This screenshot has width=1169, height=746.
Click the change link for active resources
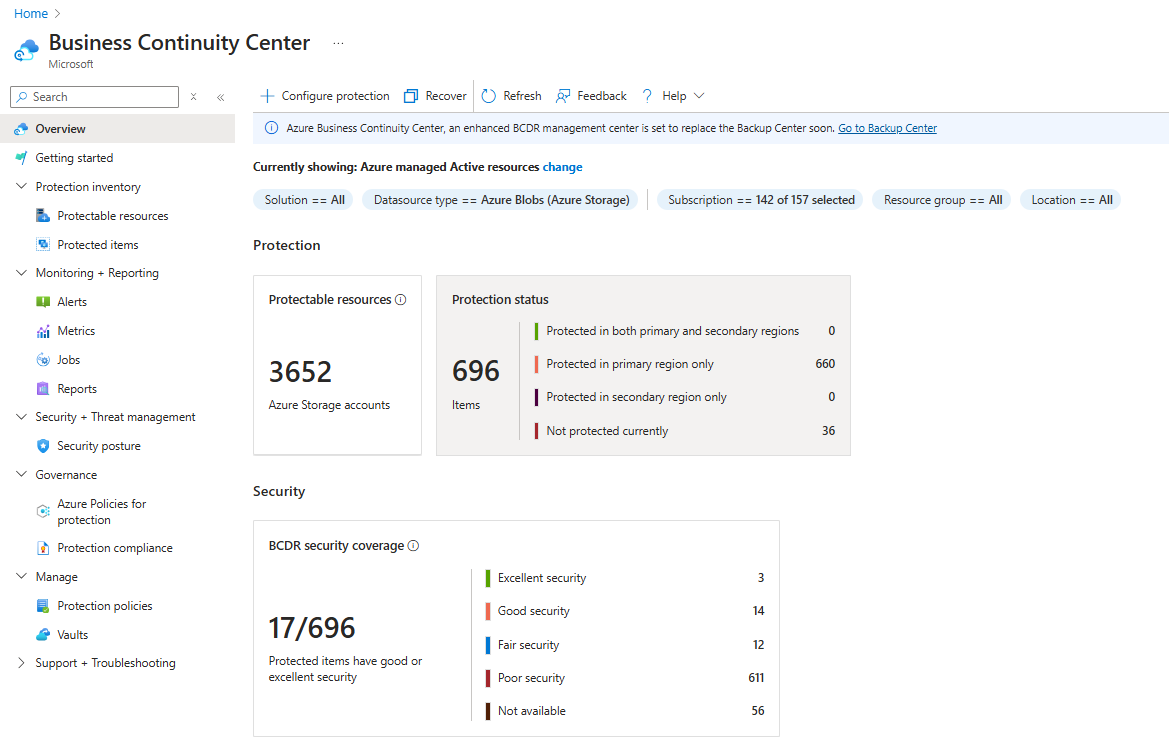tap(562, 167)
